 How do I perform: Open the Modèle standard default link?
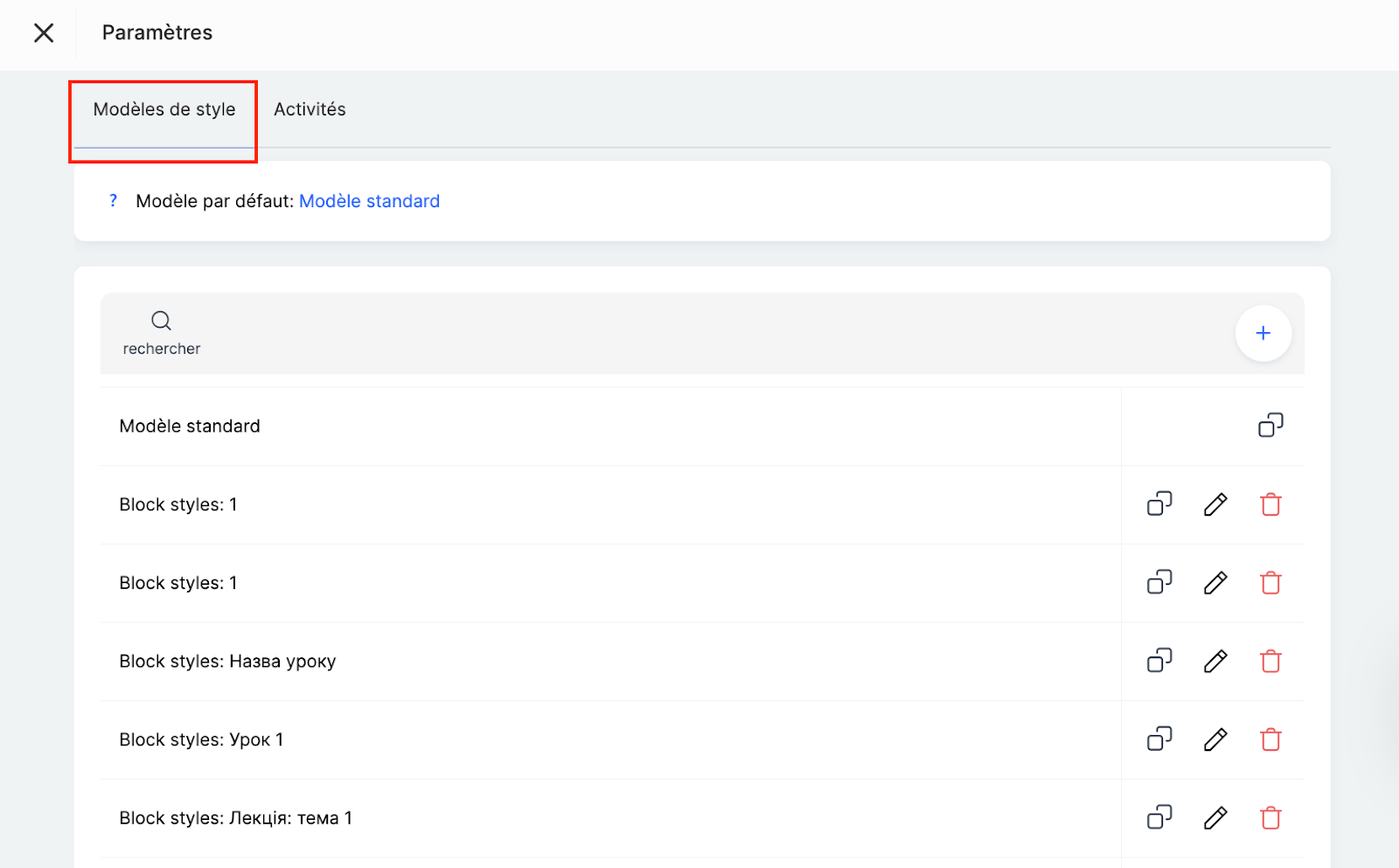point(369,201)
